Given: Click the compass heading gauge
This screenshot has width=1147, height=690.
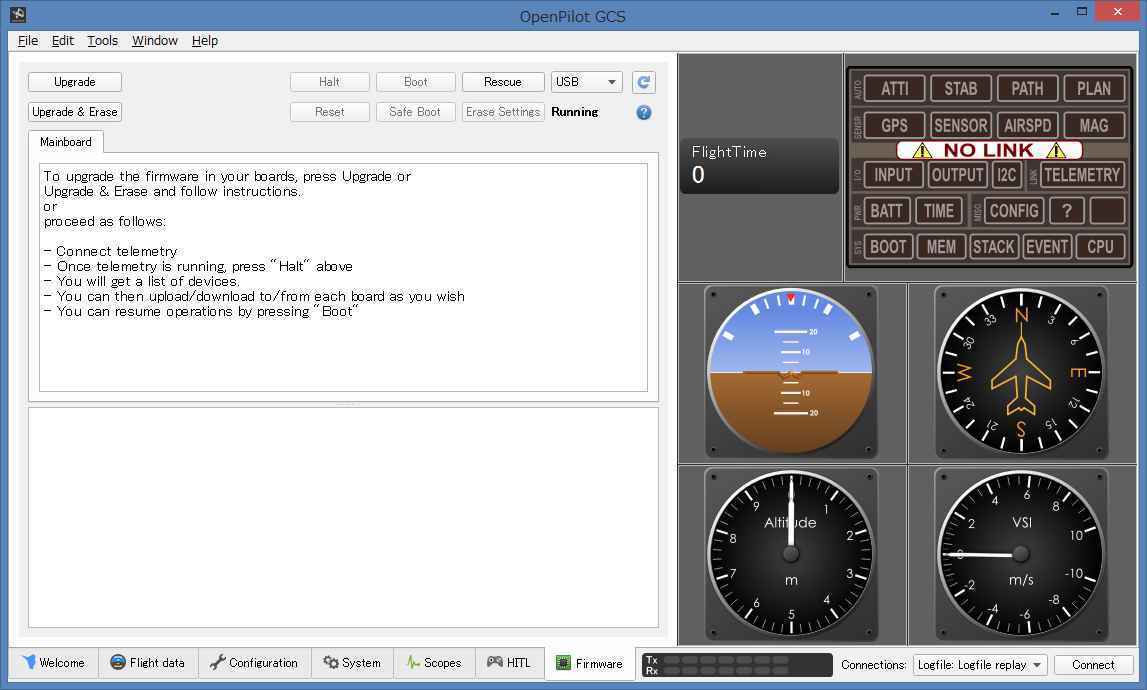Looking at the screenshot, I should (1021, 372).
